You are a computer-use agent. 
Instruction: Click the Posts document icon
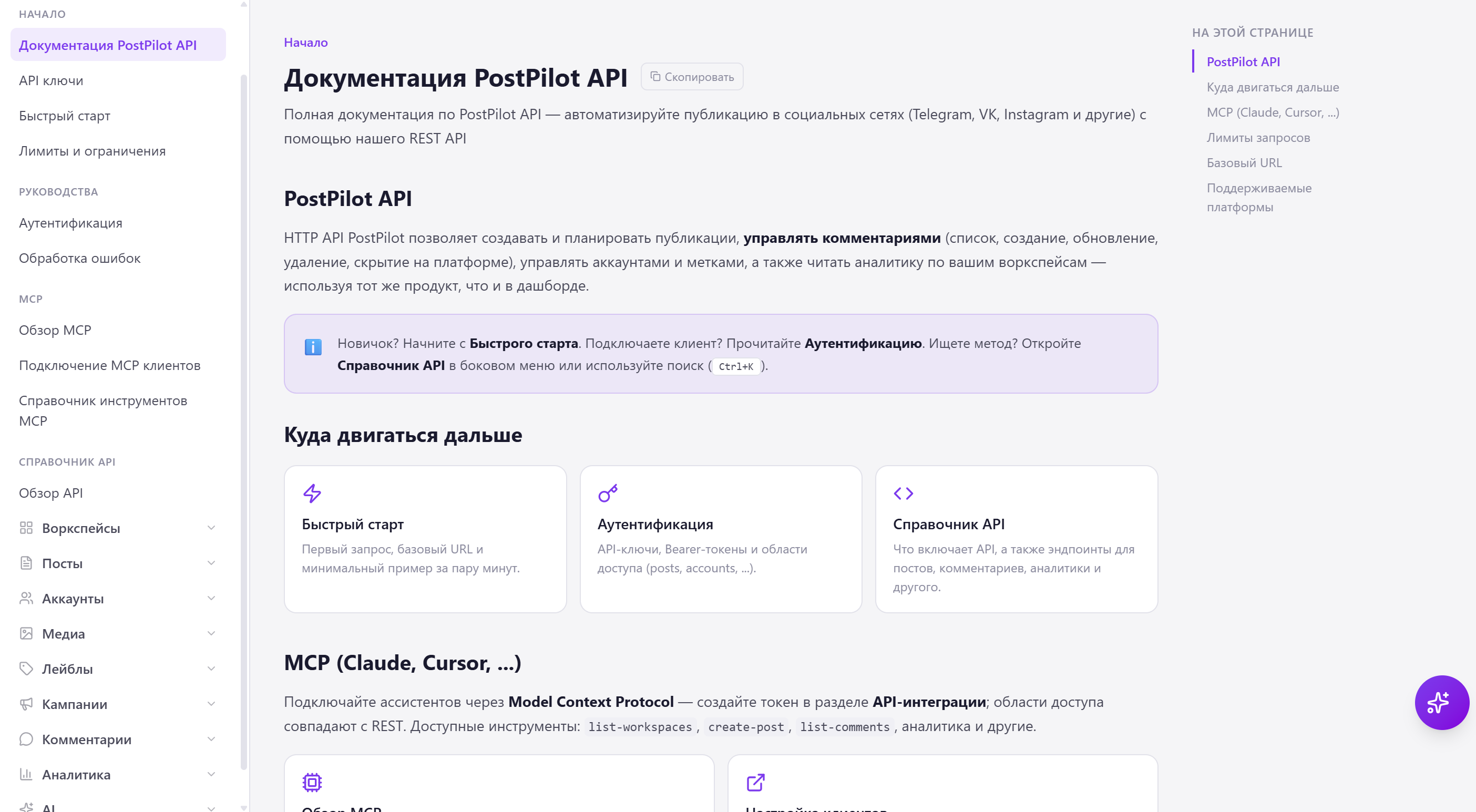(26, 563)
